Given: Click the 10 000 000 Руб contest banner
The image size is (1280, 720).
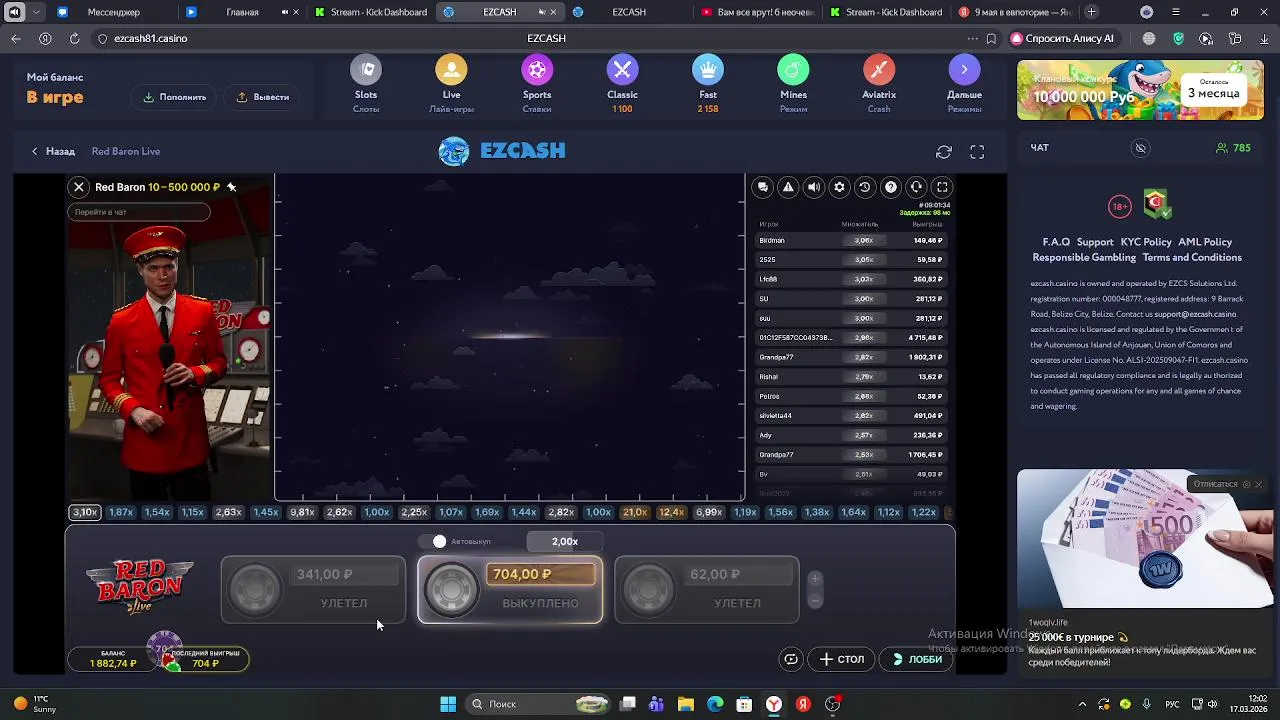Looking at the screenshot, I should [1140, 90].
